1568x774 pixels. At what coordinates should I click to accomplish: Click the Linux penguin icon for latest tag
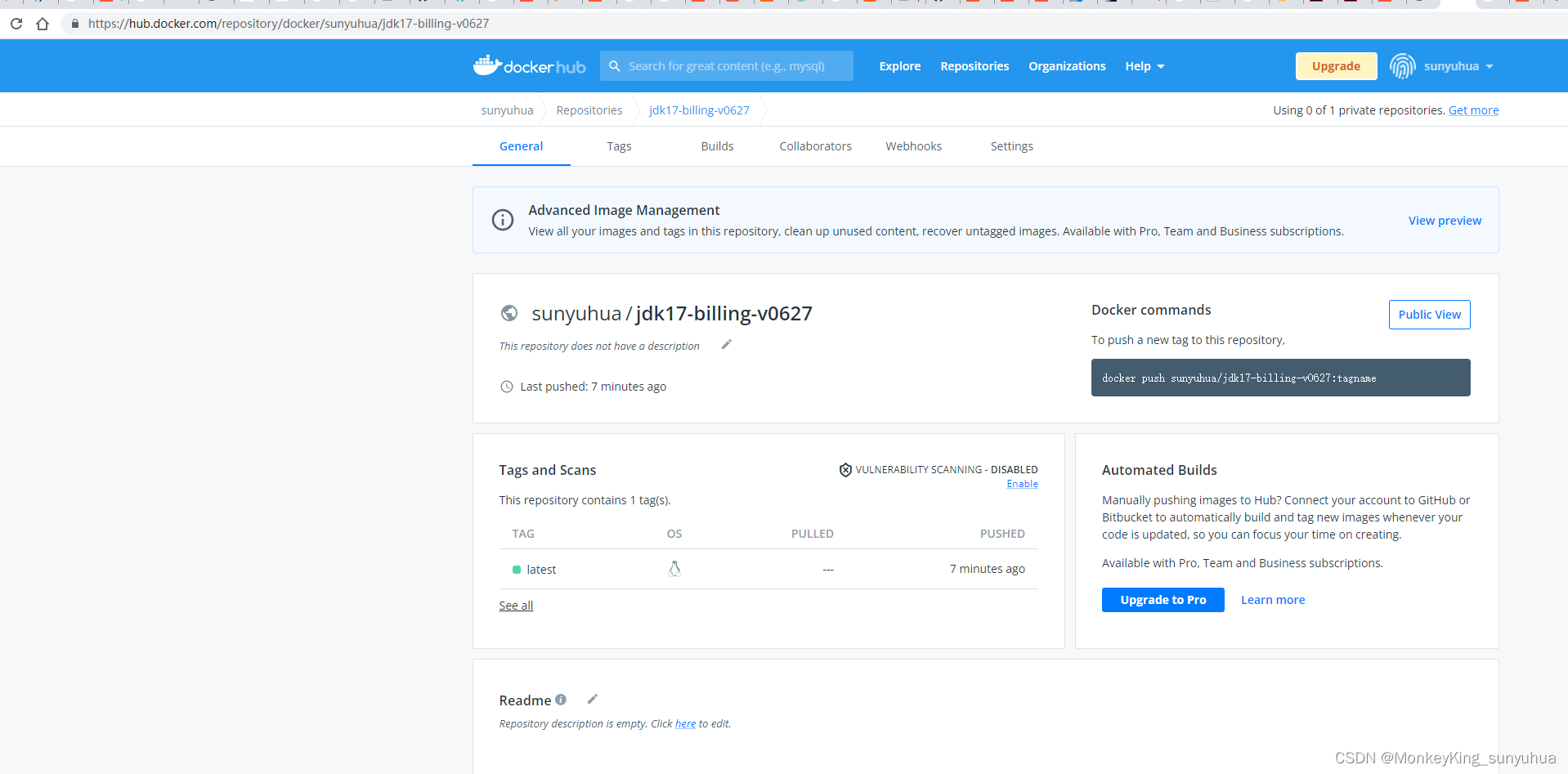674,568
